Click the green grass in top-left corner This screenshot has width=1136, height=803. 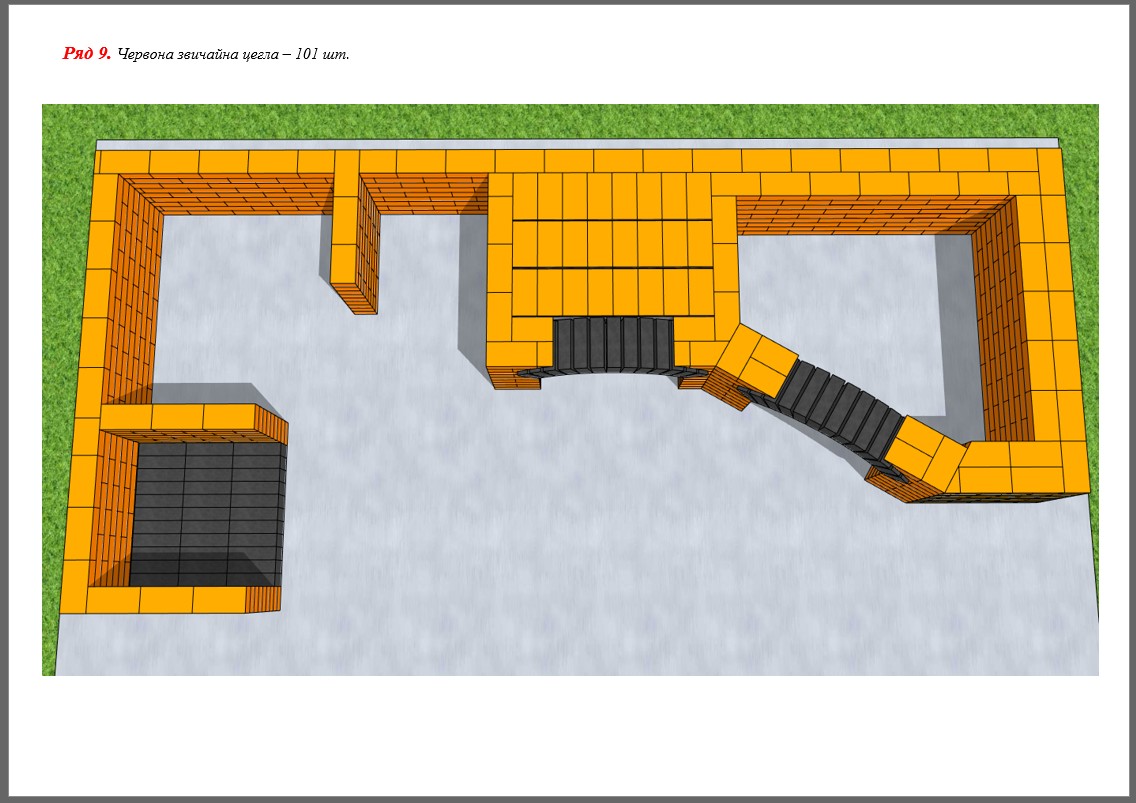[65, 125]
